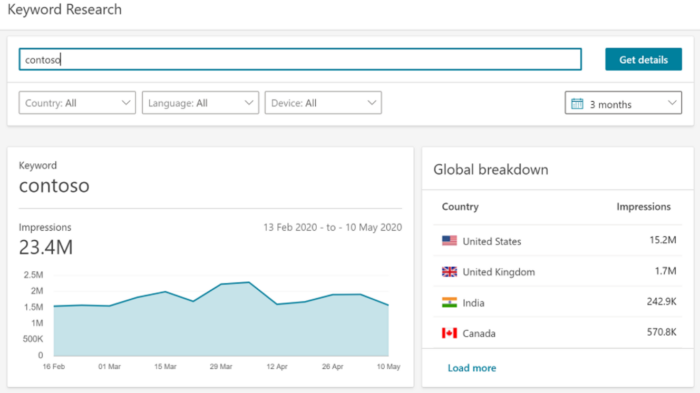This screenshot has height=393, width=700.
Task: Open the Language: All dropdown
Action: point(200,103)
